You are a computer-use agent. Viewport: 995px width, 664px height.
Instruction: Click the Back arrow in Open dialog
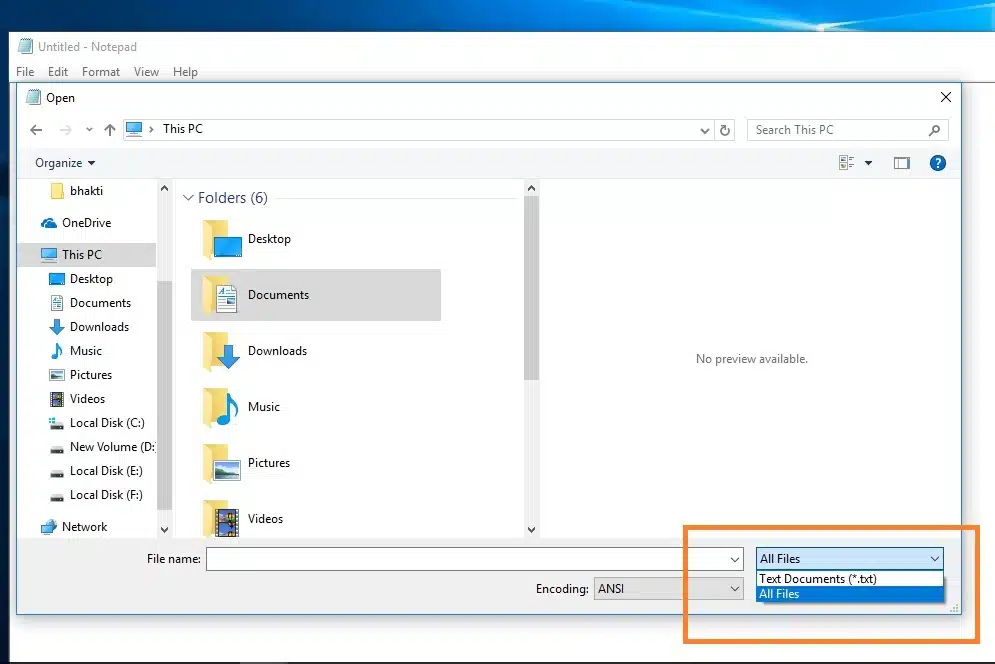point(36,130)
